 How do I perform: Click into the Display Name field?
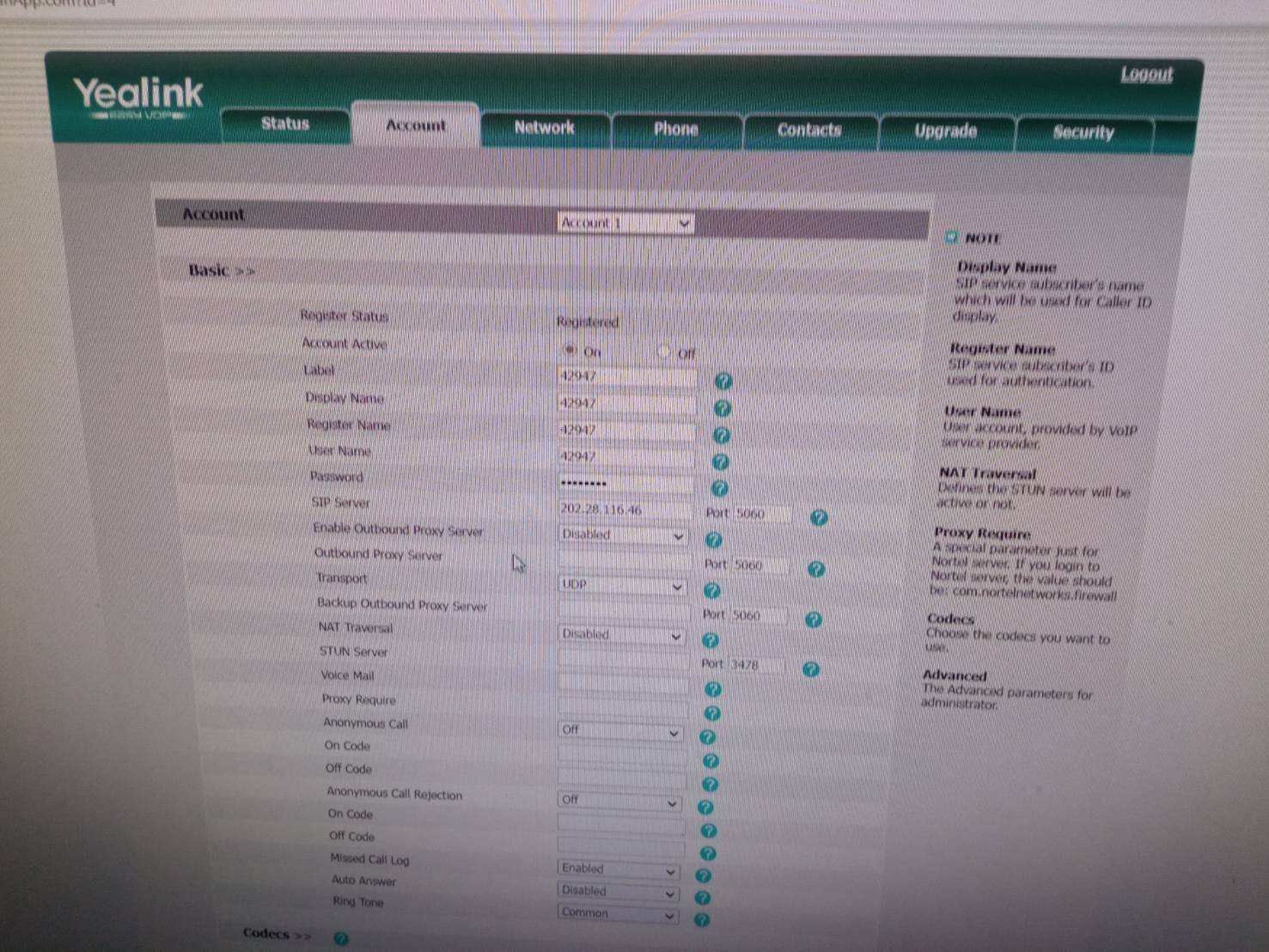click(x=627, y=404)
